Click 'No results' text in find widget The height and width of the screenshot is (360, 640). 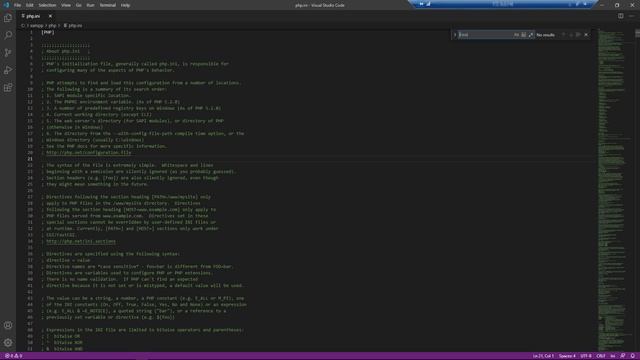point(545,35)
